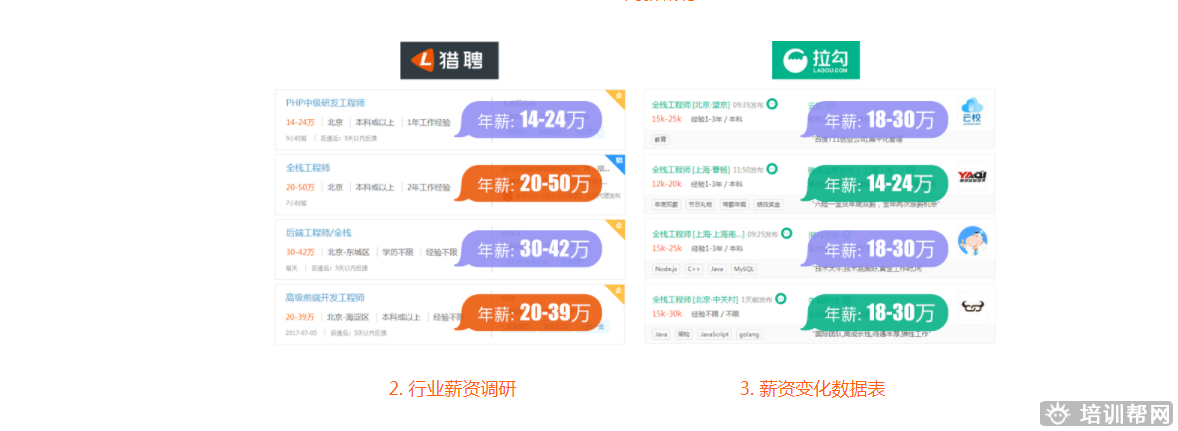Open the 高级前端开发工程师 job link
Image resolution: width=1178 pixels, height=431 pixels.
point(325,298)
